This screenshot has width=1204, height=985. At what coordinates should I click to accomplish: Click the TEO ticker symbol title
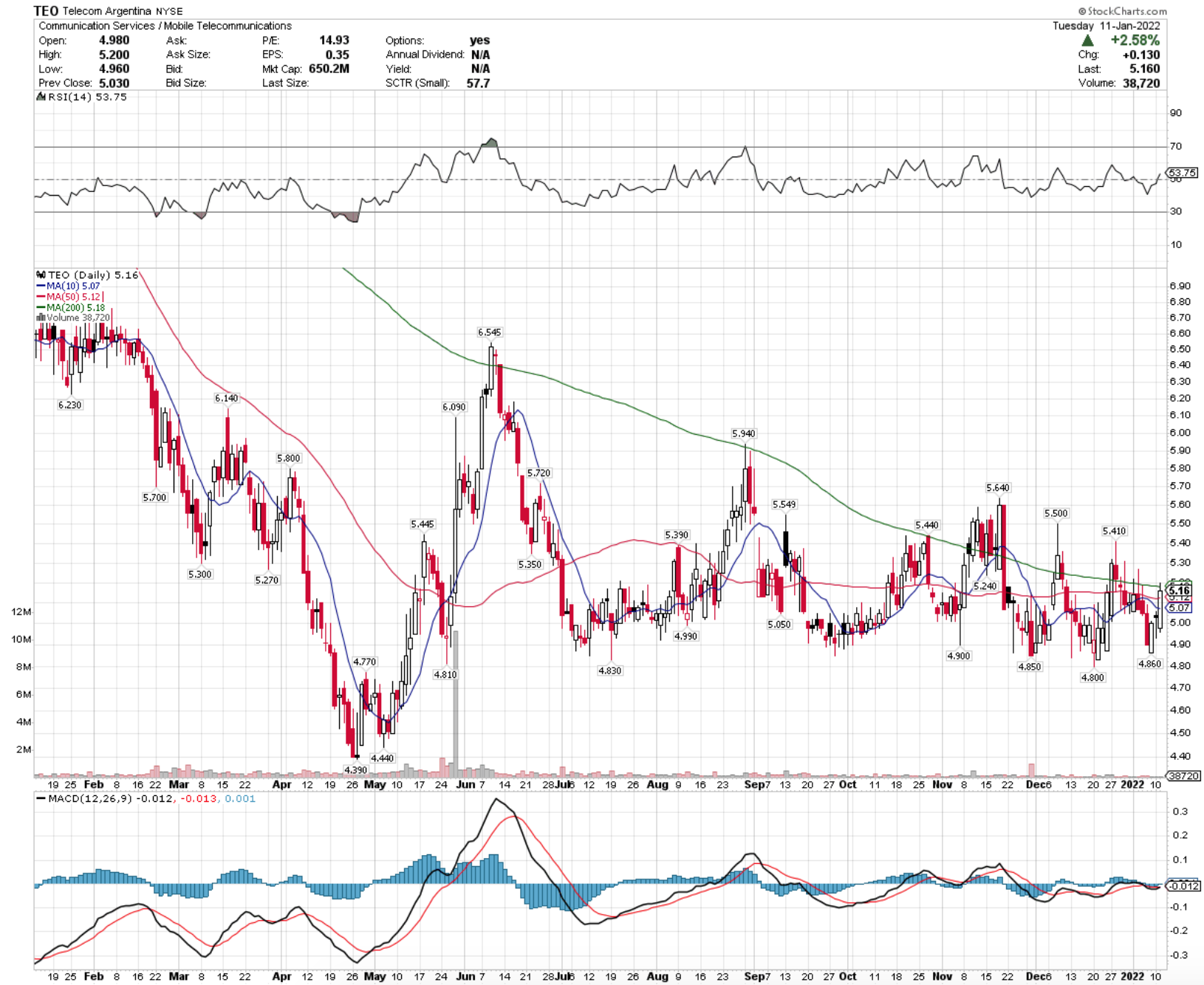[46, 11]
